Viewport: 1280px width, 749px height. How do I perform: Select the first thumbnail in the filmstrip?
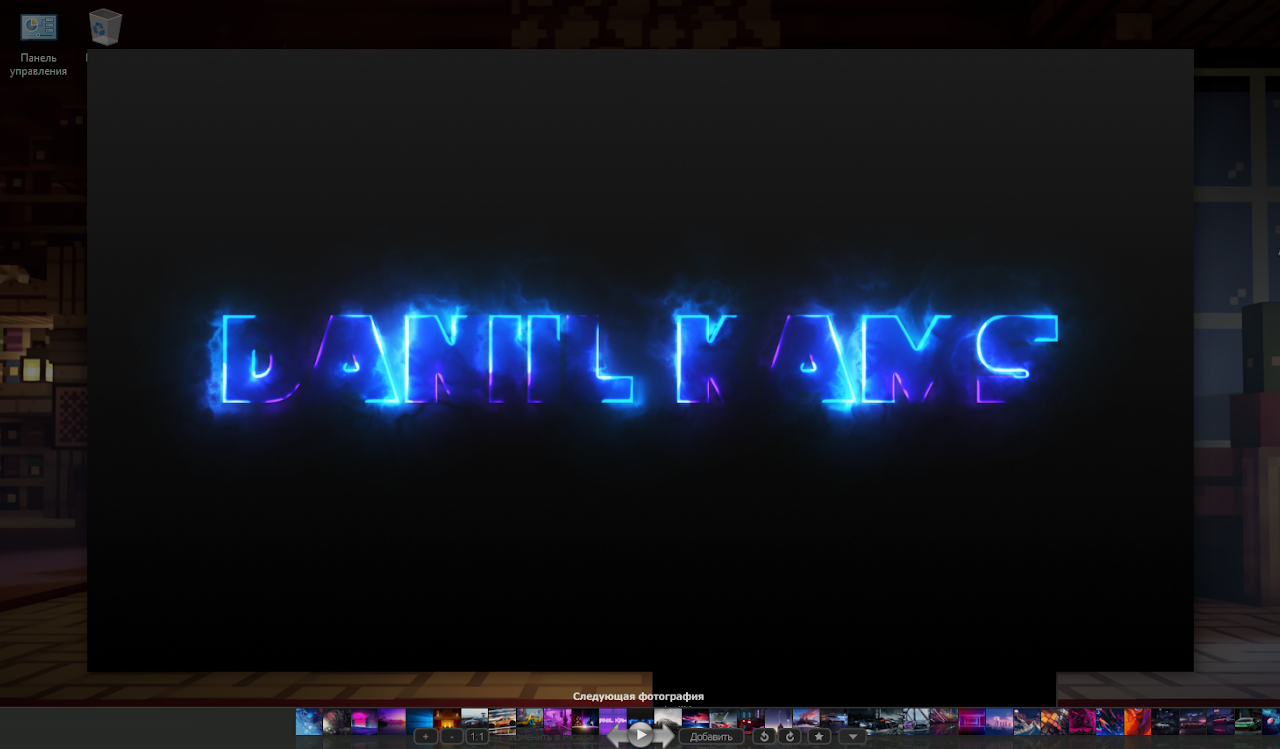coord(309,721)
